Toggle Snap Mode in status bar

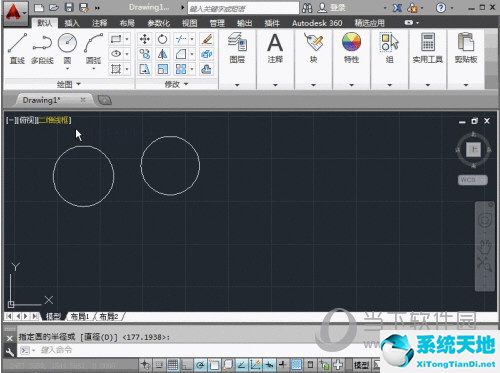pyautogui.click(x=159, y=365)
